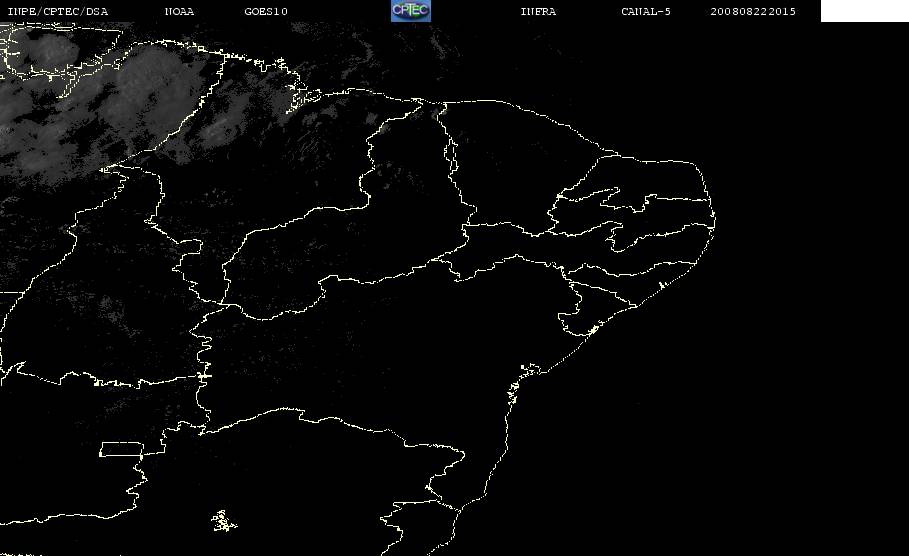
Task: Click the CPTEC logo in the header
Action: point(410,10)
